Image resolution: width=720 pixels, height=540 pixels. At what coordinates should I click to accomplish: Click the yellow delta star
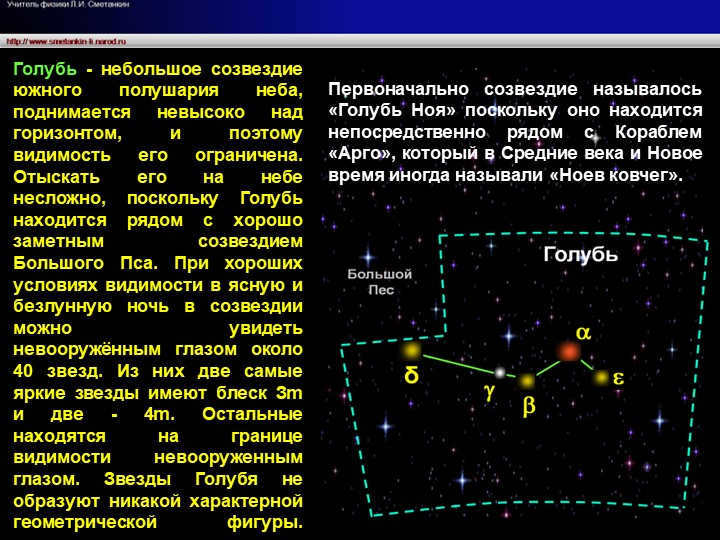click(x=410, y=350)
